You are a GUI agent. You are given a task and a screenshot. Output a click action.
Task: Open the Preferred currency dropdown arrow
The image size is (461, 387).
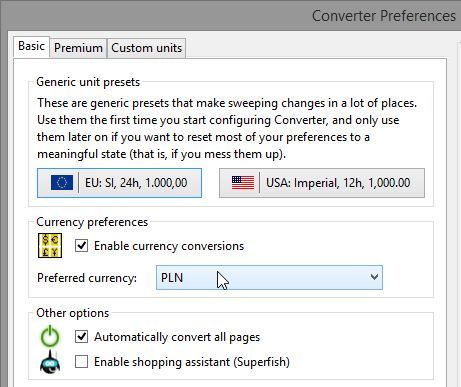click(x=374, y=277)
